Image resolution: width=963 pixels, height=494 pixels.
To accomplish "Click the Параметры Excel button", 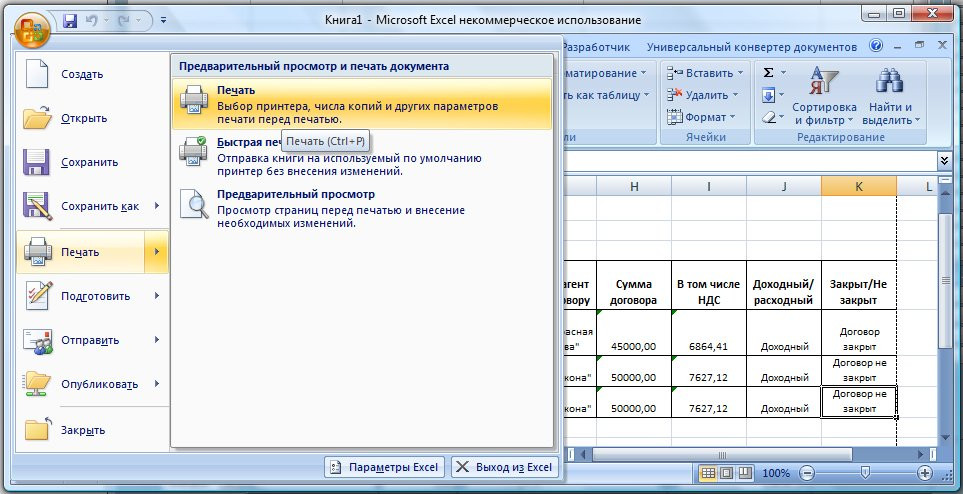I will coord(385,467).
